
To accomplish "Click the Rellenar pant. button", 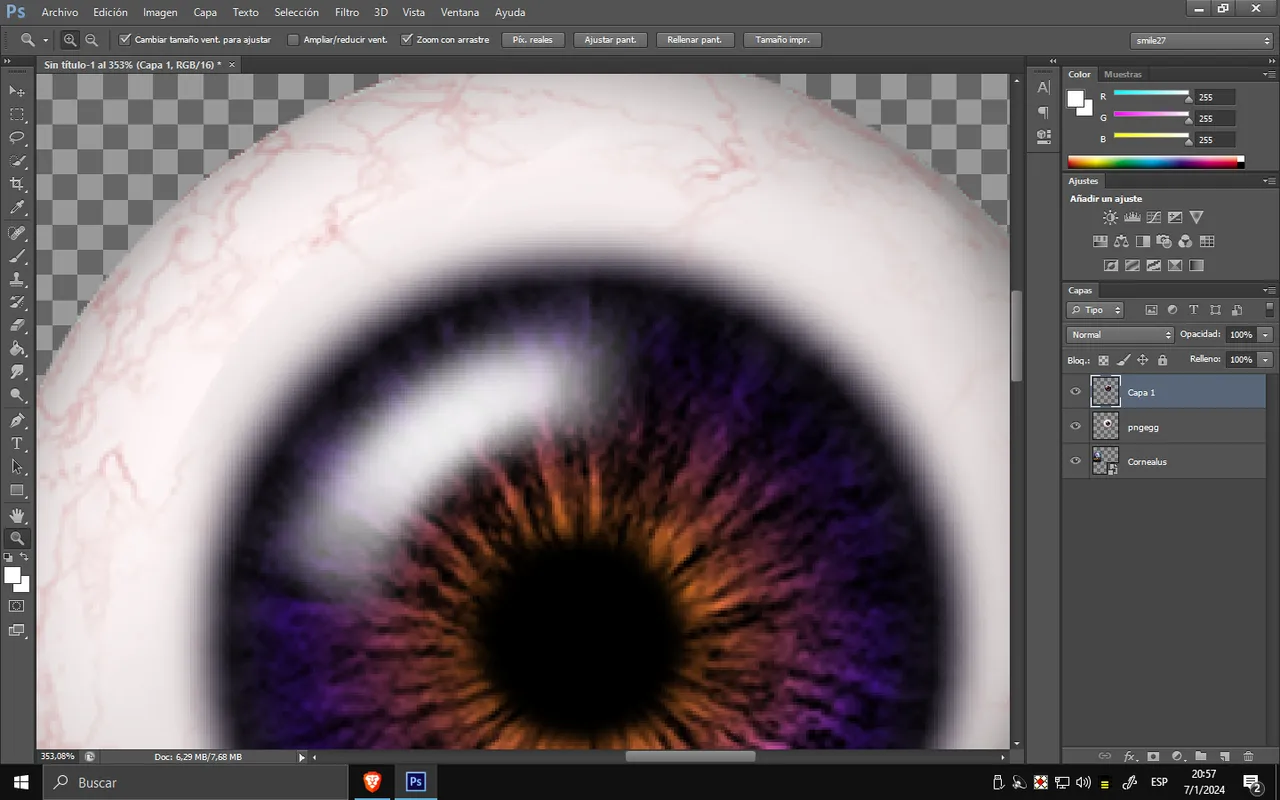I will 695,40.
